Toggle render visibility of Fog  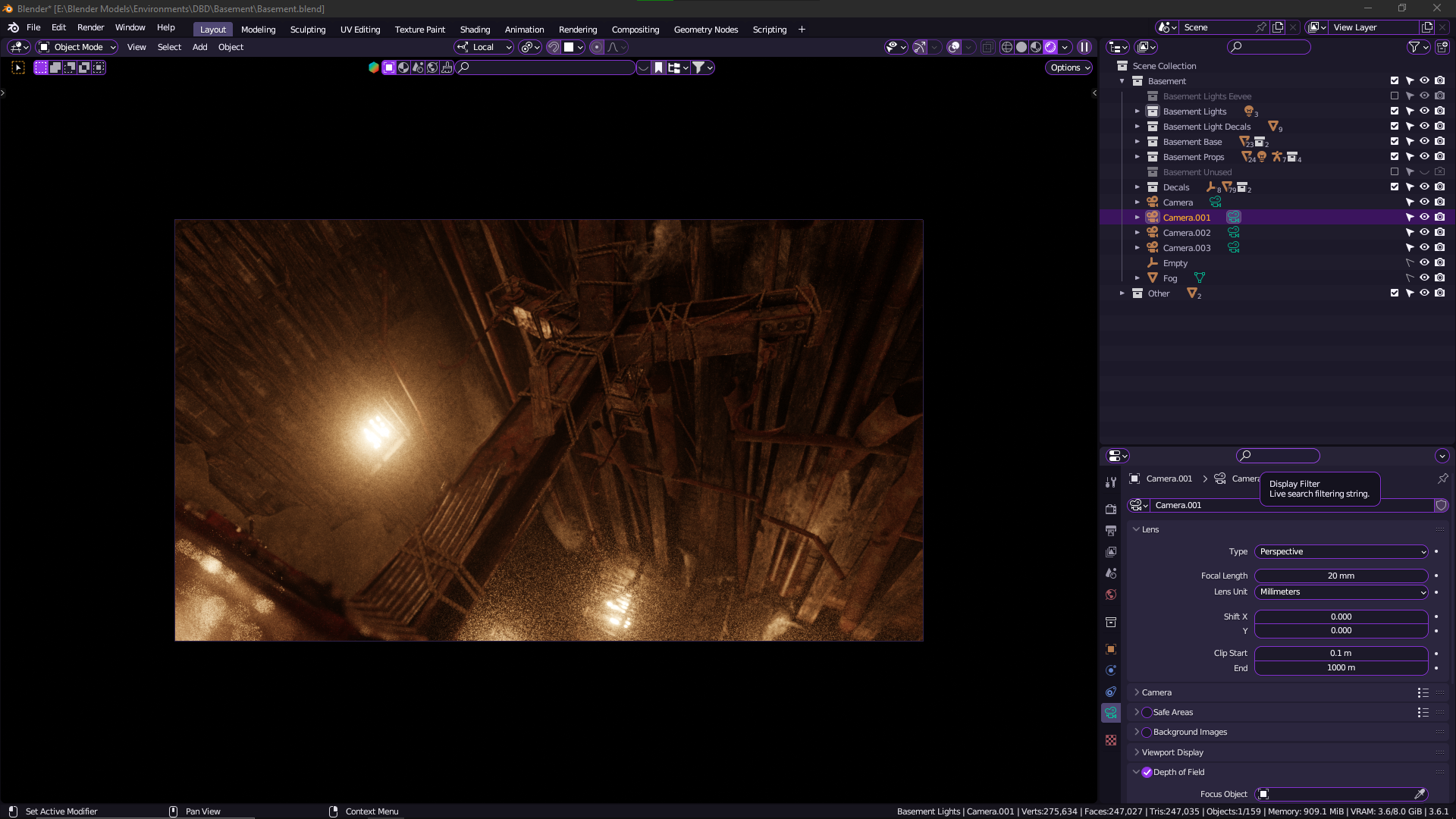coord(1439,278)
